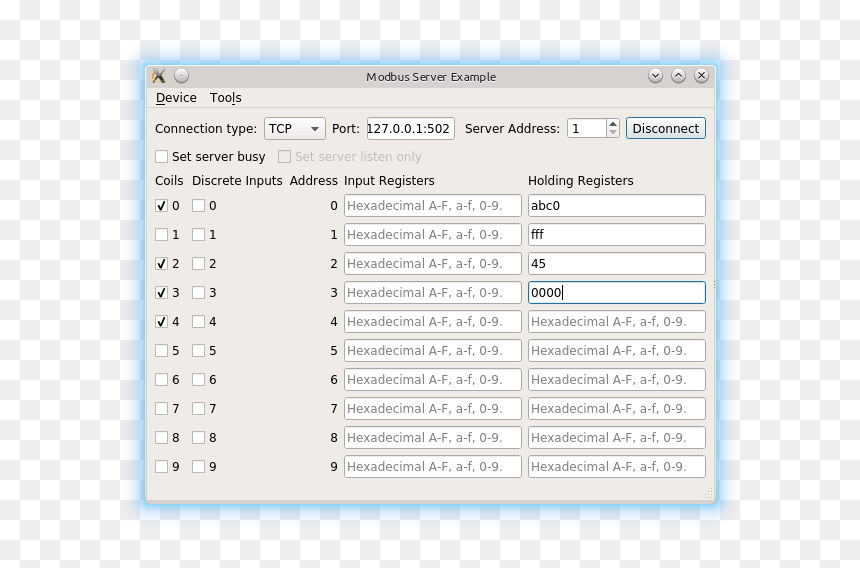Uncheck coil 2 checkbox
Viewport: 860px width, 568px height.
[161, 264]
